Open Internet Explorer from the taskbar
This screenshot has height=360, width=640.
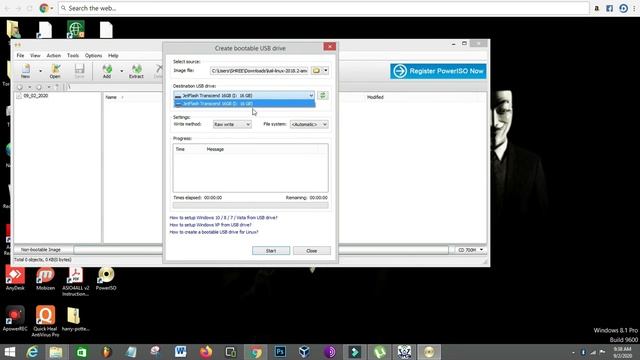point(32,352)
